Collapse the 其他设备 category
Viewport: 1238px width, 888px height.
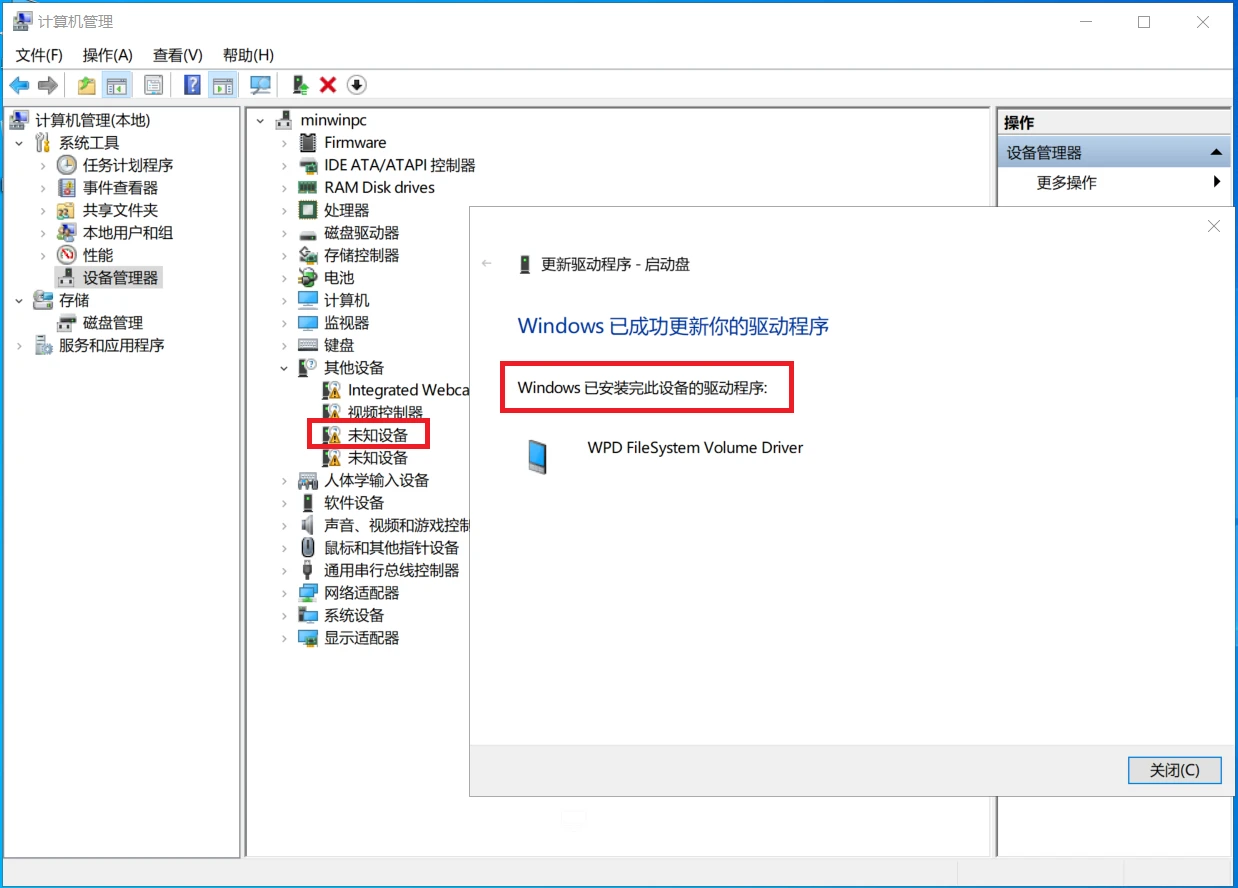point(283,367)
